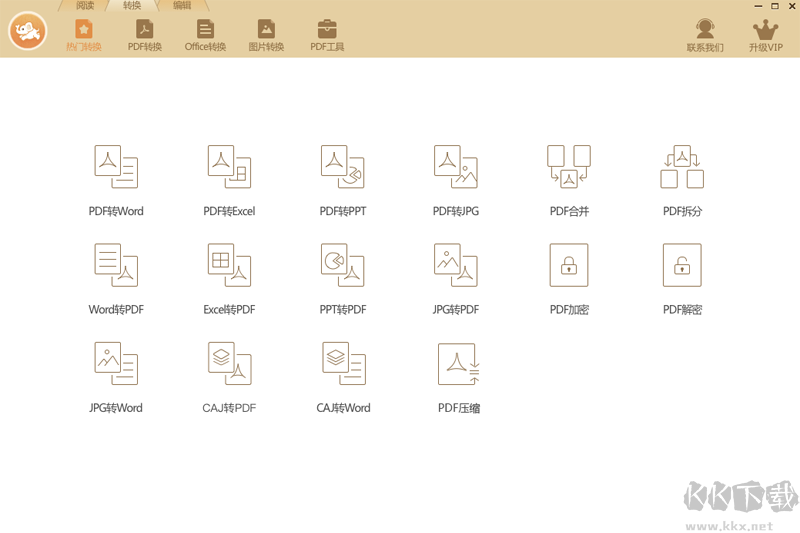This screenshot has height=533, width=800.
Task: Open the Office转换 toolbar category
Action: (x=205, y=35)
